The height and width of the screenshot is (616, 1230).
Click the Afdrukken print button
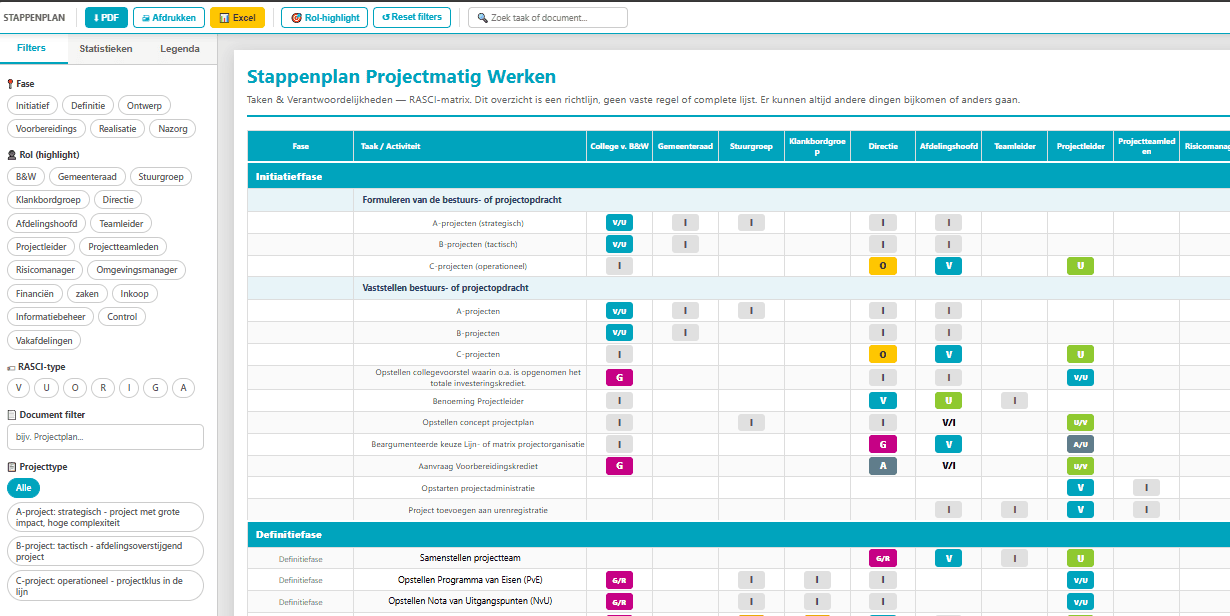click(x=169, y=17)
